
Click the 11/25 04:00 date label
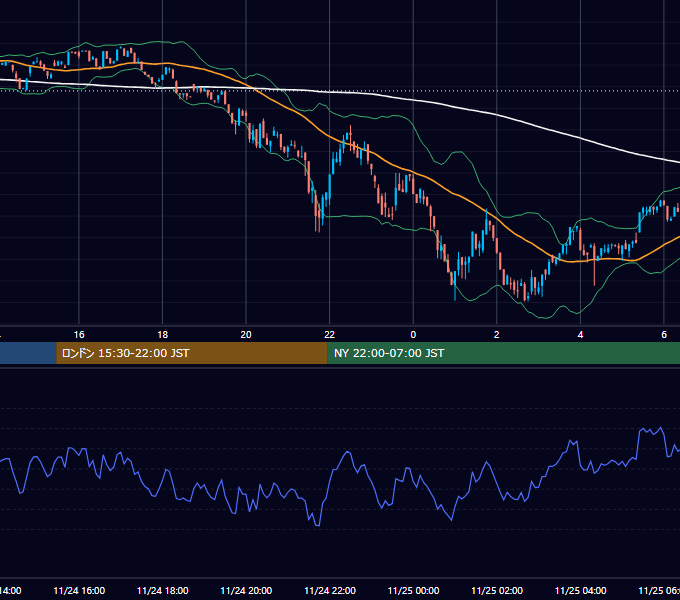pyautogui.click(x=581, y=591)
